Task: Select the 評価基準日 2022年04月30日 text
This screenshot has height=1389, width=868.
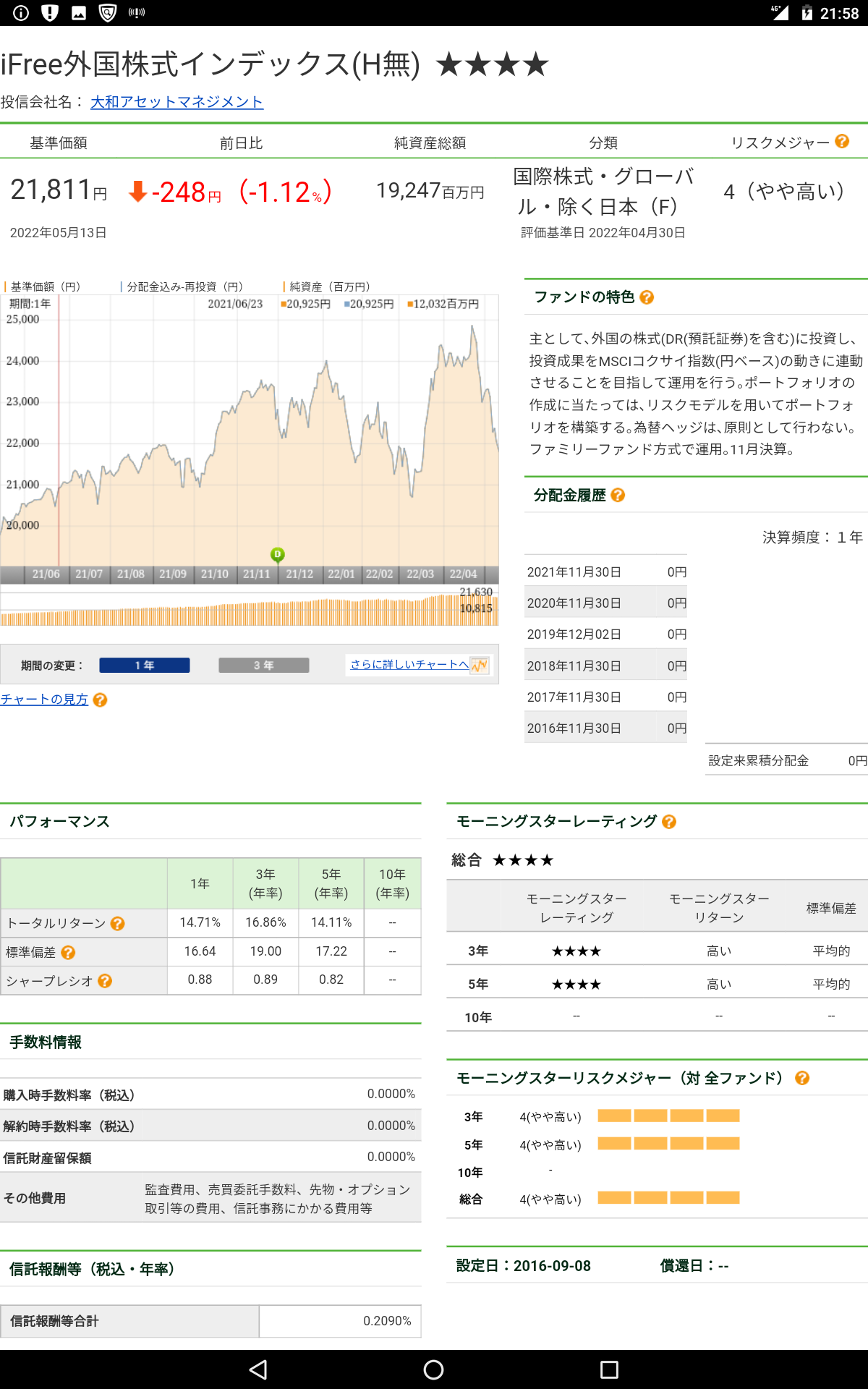Action: (x=603, y=233)
